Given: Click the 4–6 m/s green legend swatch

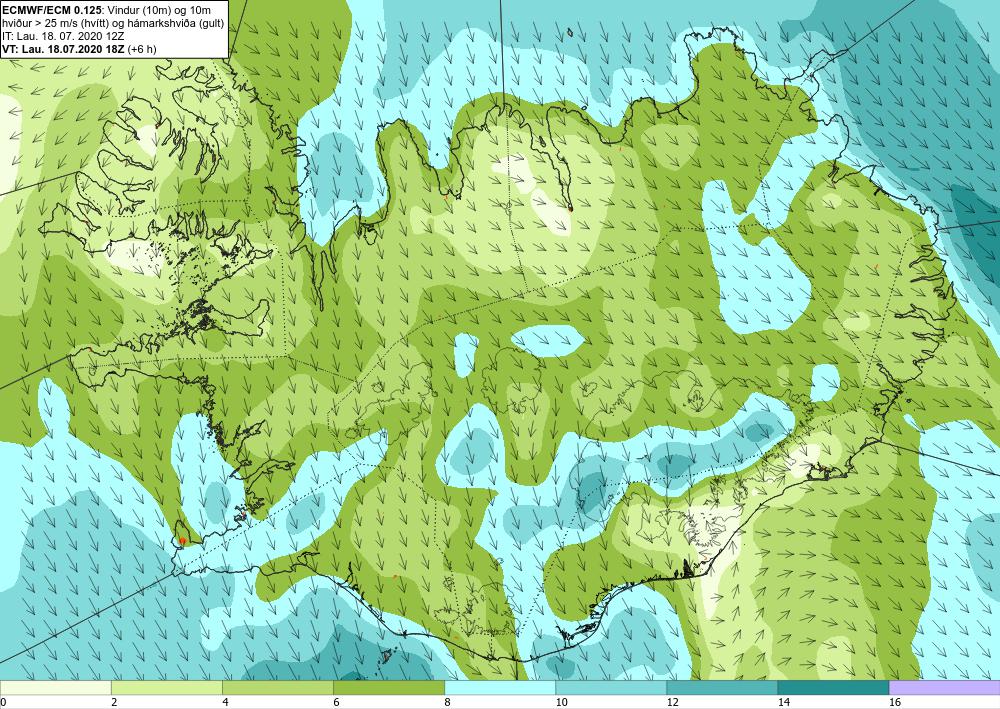Looking at the screenshot, I should pos(277,687).
